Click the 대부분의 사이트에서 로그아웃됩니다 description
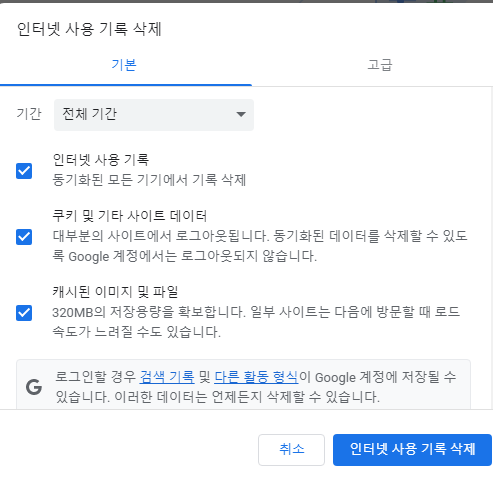The image size is (493, 477). pyautogui.click(x=260, y=246)
